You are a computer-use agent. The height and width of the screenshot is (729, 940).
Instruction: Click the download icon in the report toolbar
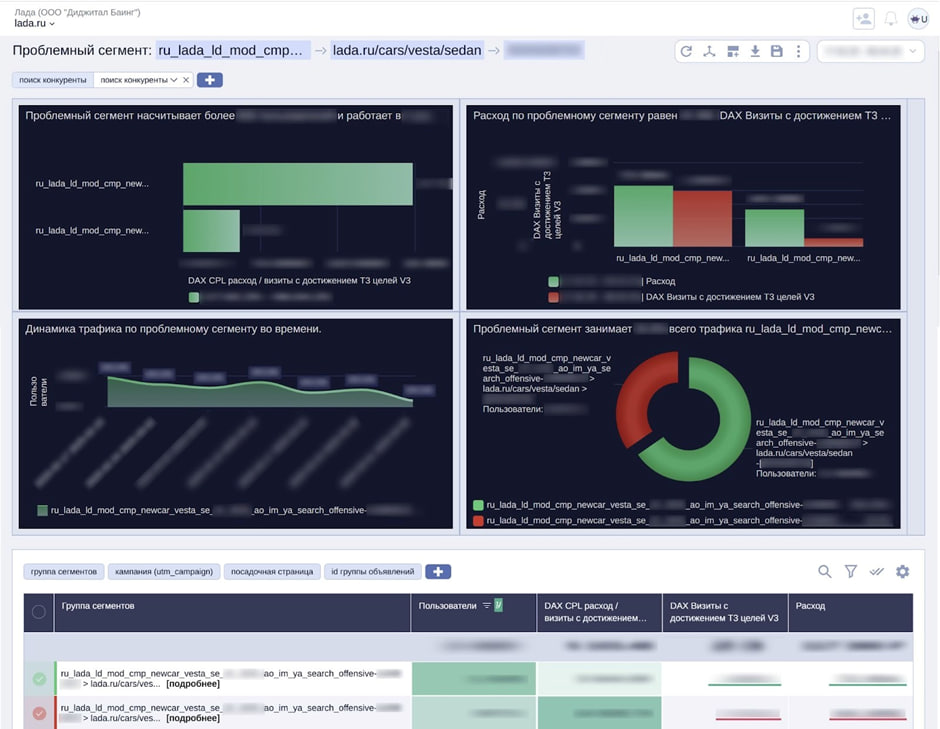point(755,51)
